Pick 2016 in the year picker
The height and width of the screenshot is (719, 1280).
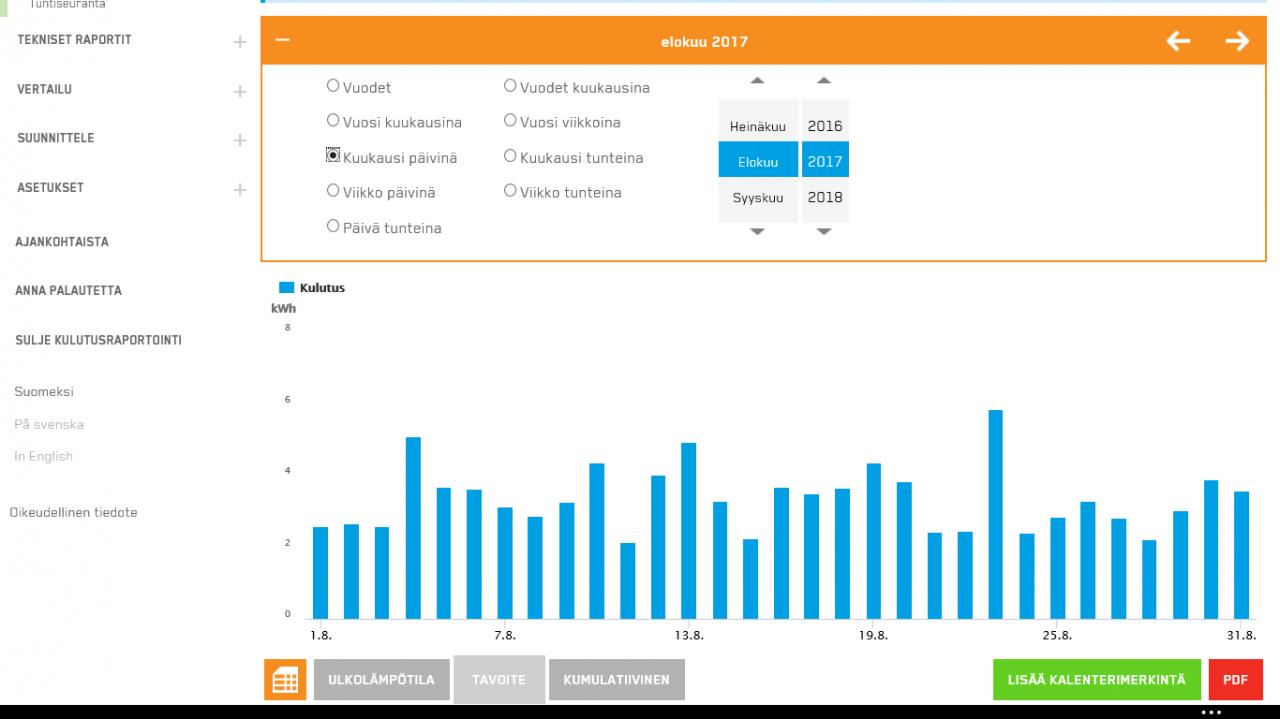825,127
